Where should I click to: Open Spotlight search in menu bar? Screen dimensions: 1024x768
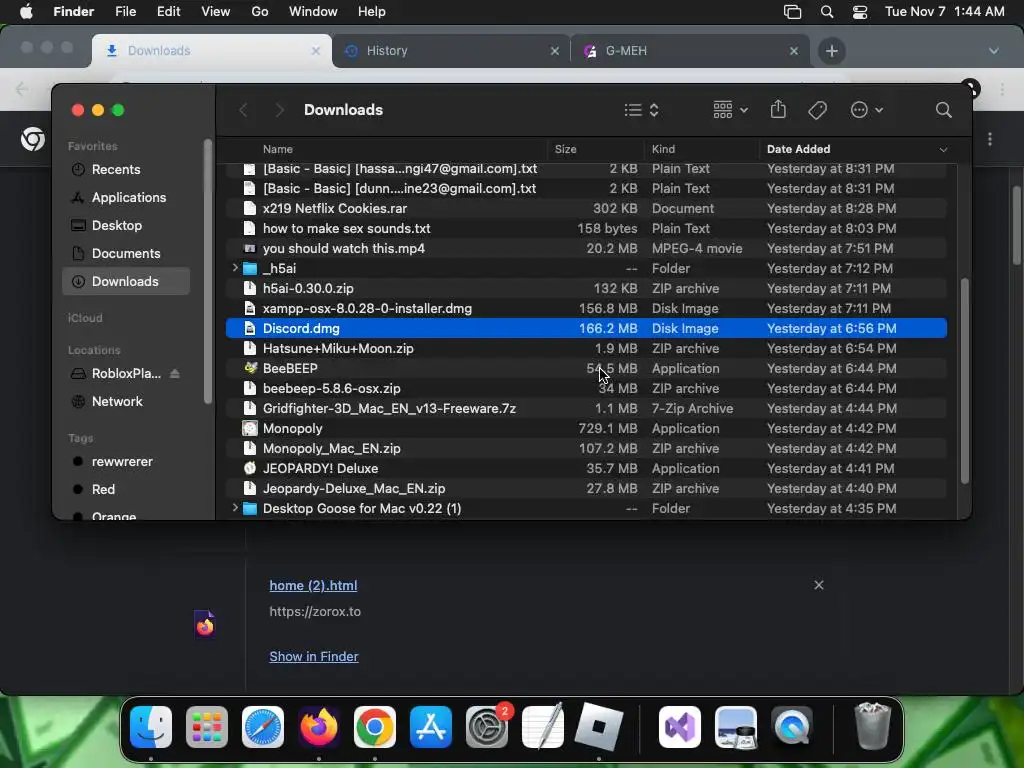click(827, 12)
